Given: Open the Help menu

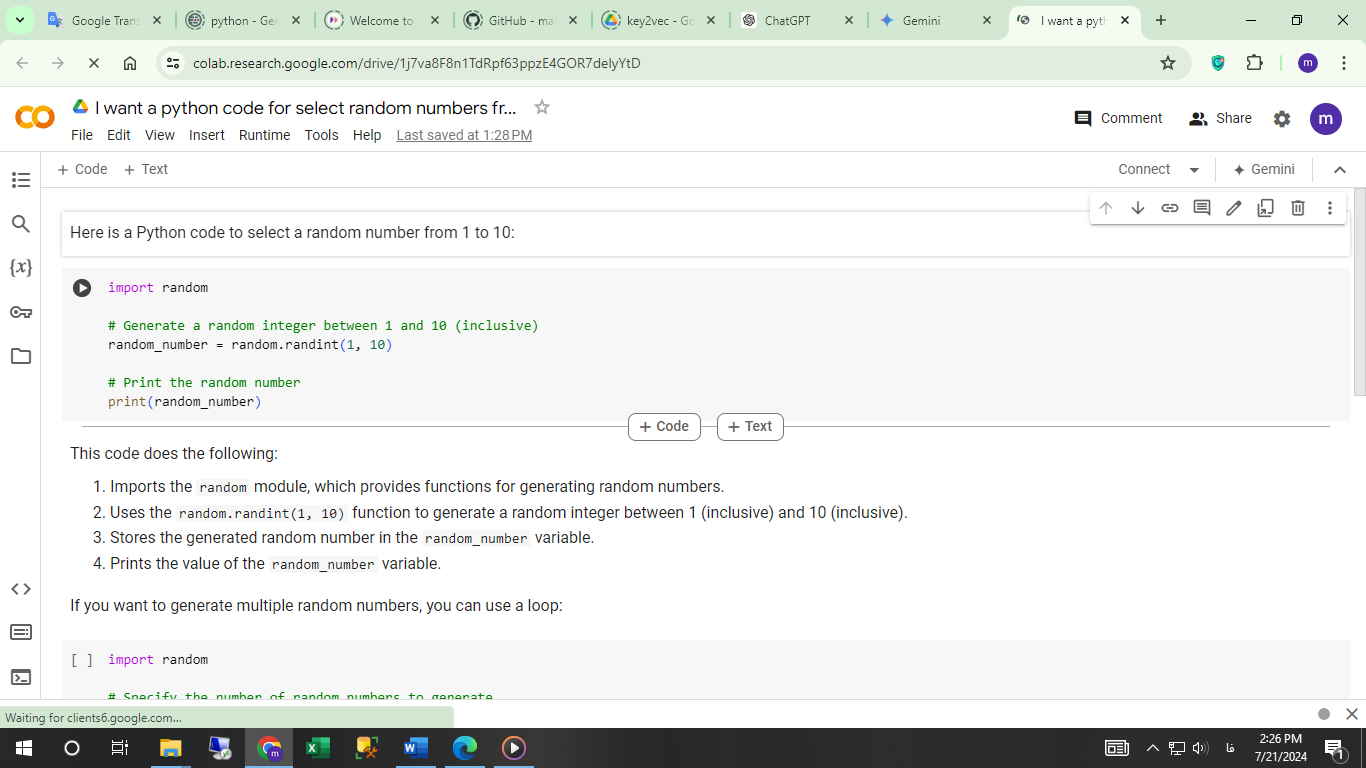Looking at the screenshot, I should click(367, 135).
